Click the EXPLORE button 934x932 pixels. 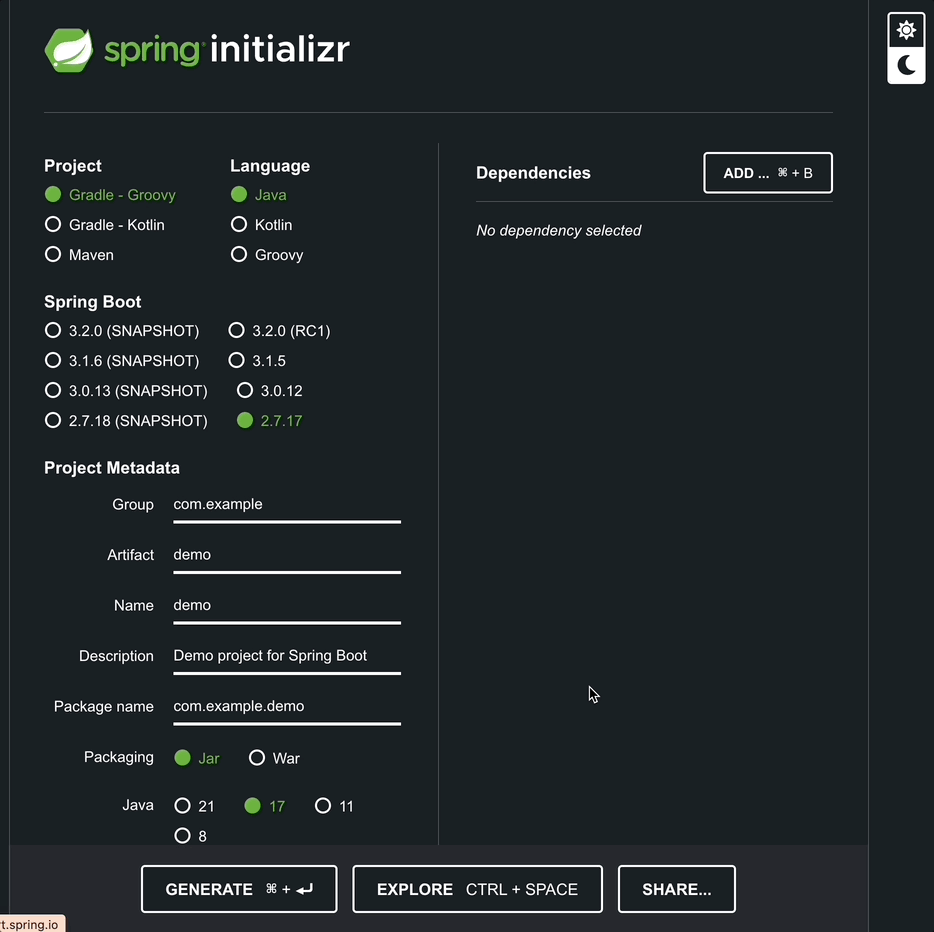(477, 889)
